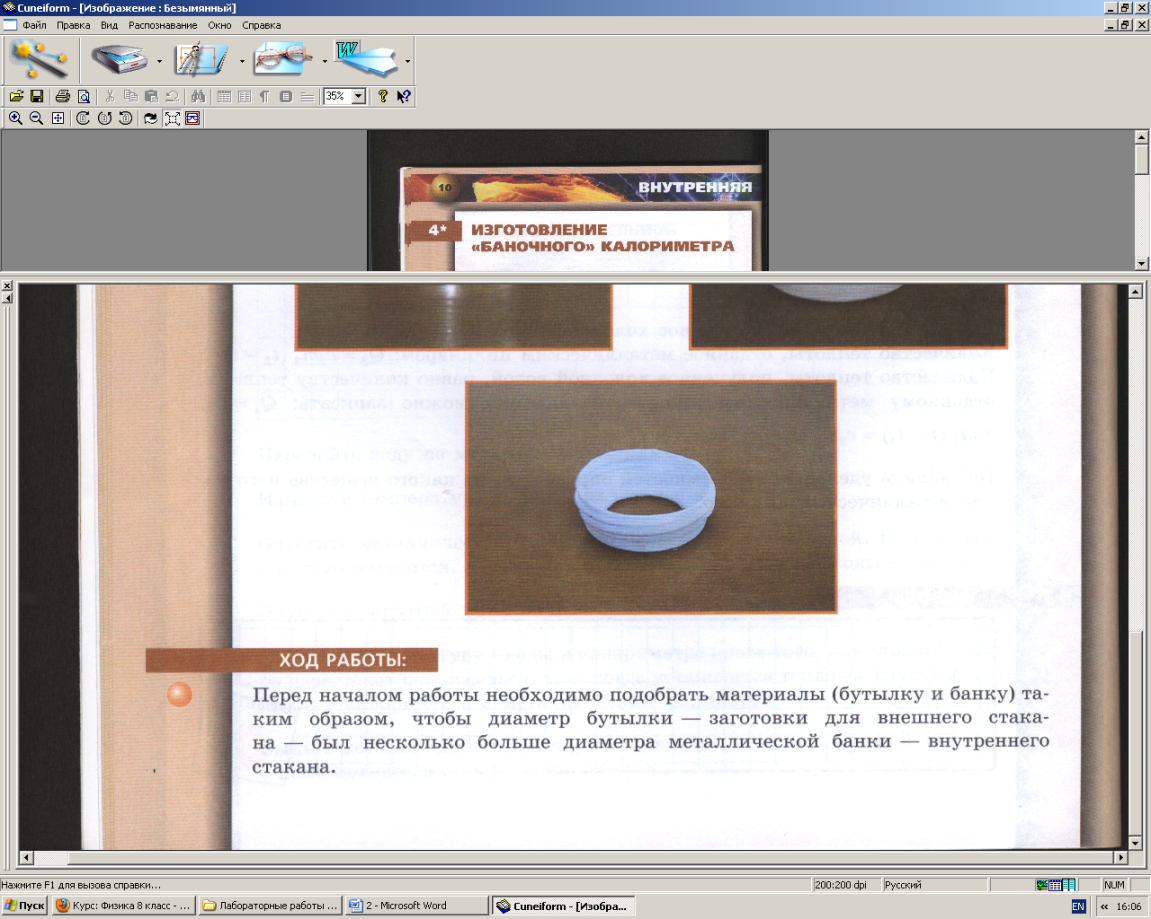Open the Word export dropdown arrow
The image size is (1151, 919).
(407, 61)
